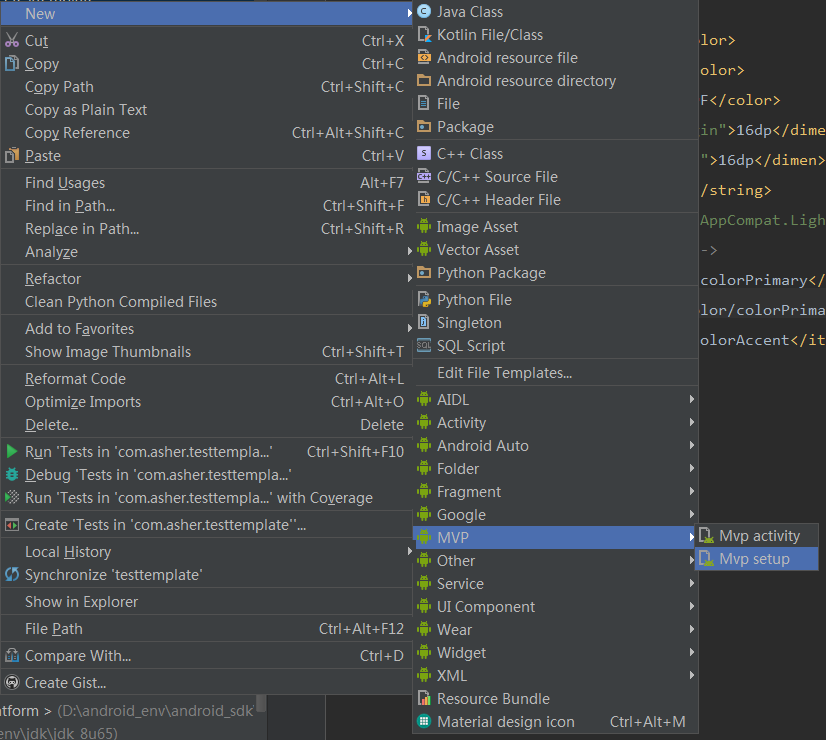Expand the Google submenu arrow
The height and width of the screenshot is (740, 826).
click(692, 515)
